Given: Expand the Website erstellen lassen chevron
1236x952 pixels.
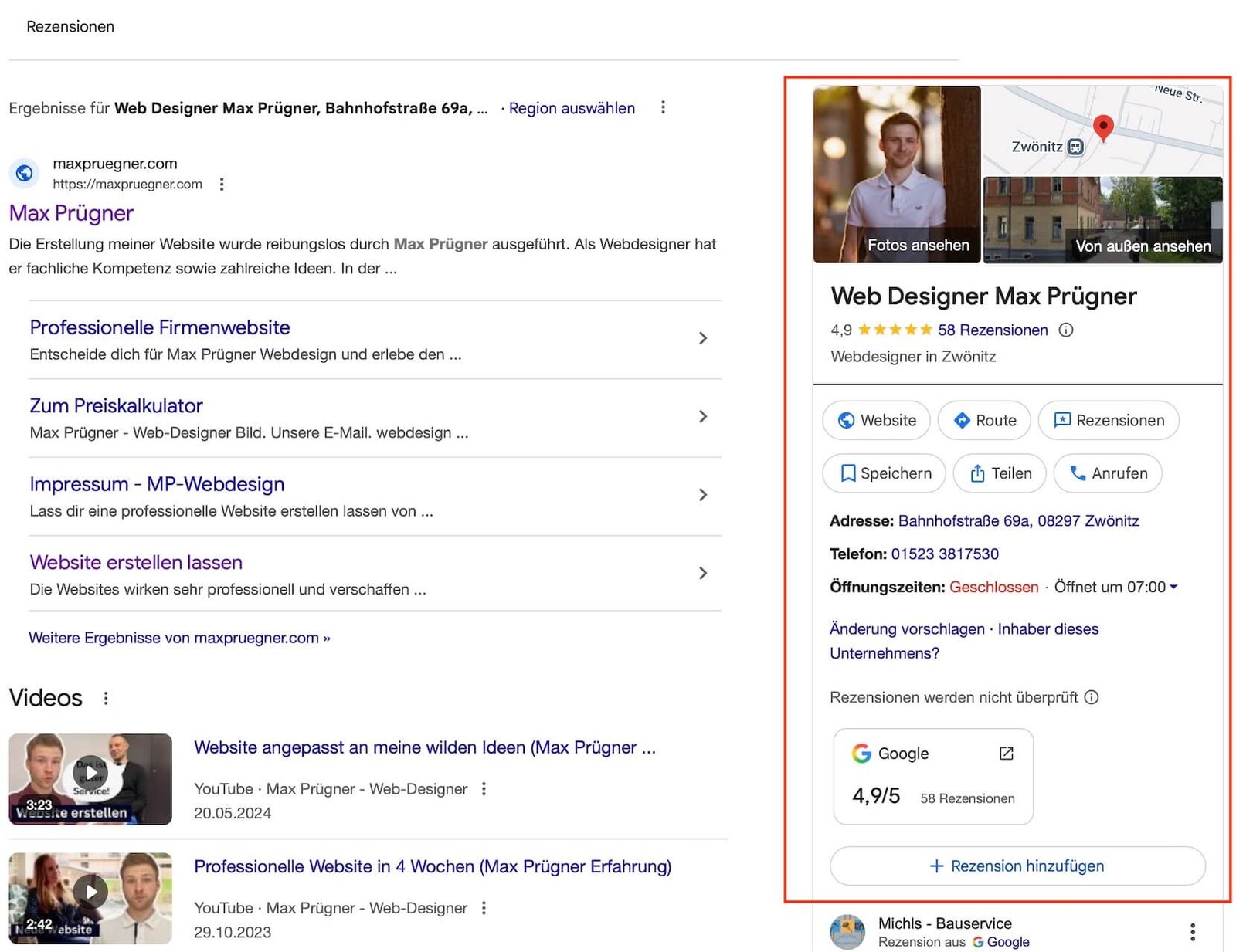Looking at the screenshot, I should [703, 573].
